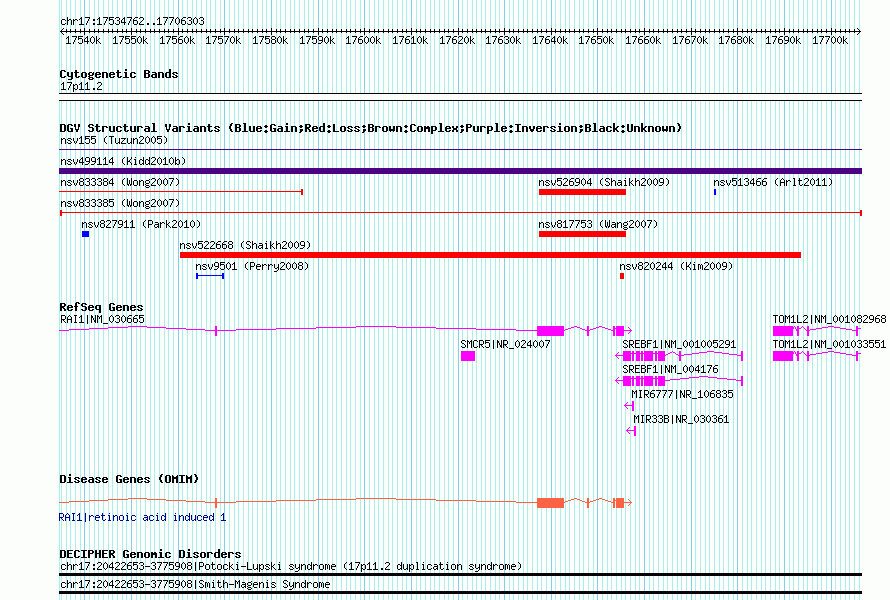Click the Cytogenetic Bands track title
Image resolution: width=890 pixels, height=600 pixels.
(x=119, y=74)
